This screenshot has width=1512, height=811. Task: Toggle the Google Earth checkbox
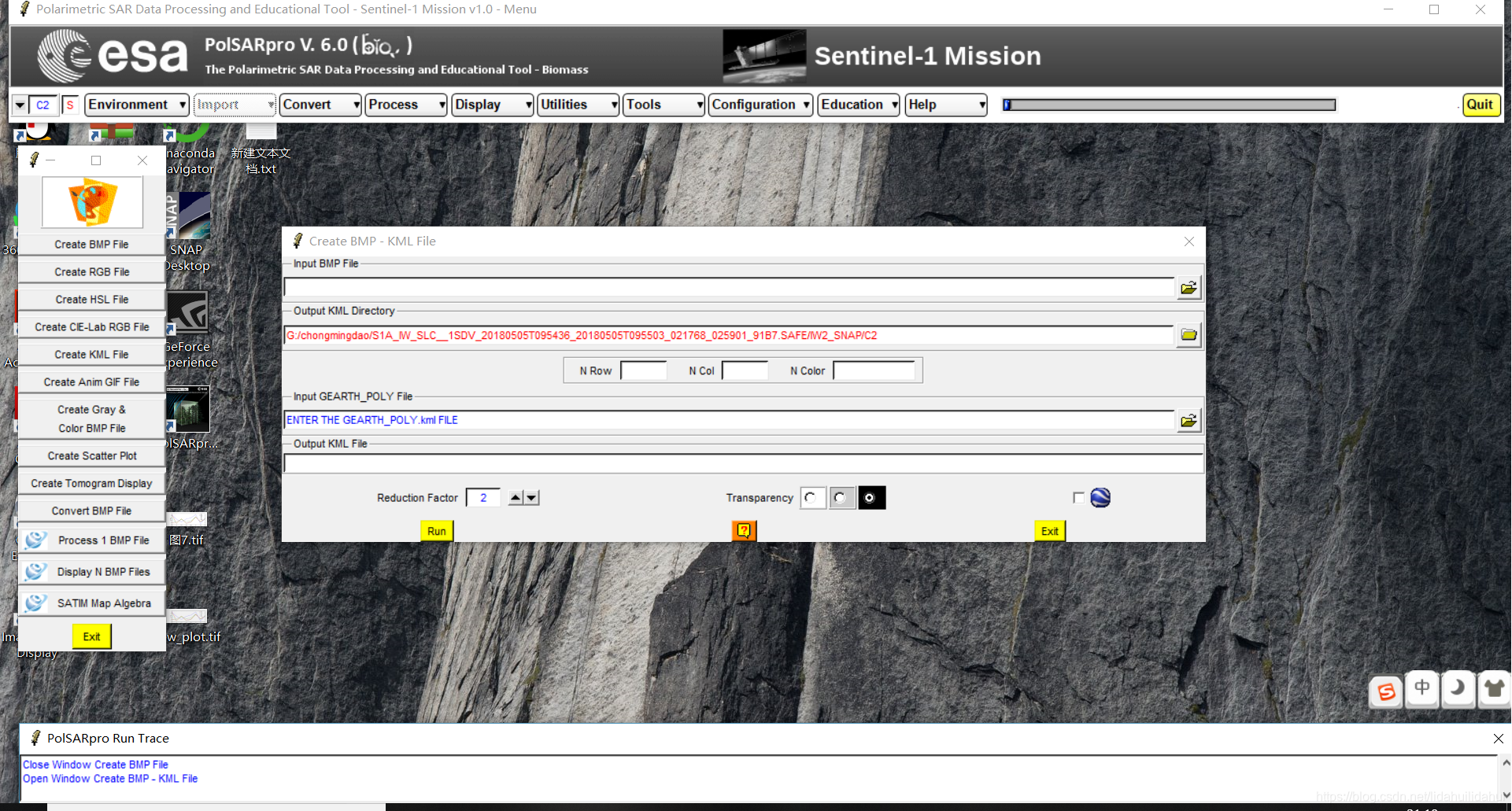click(1078, 497)
